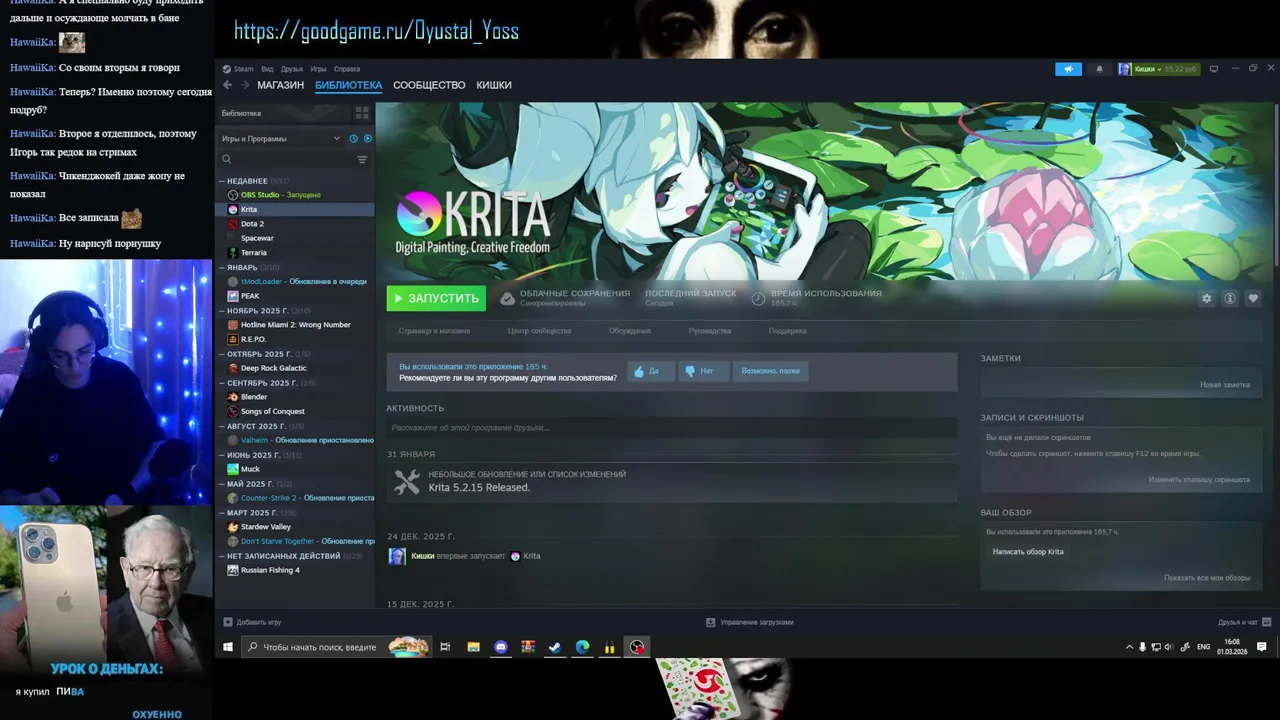Select Stardew Valley in the library
The image size is (1280, 720).
pos(295,527)
